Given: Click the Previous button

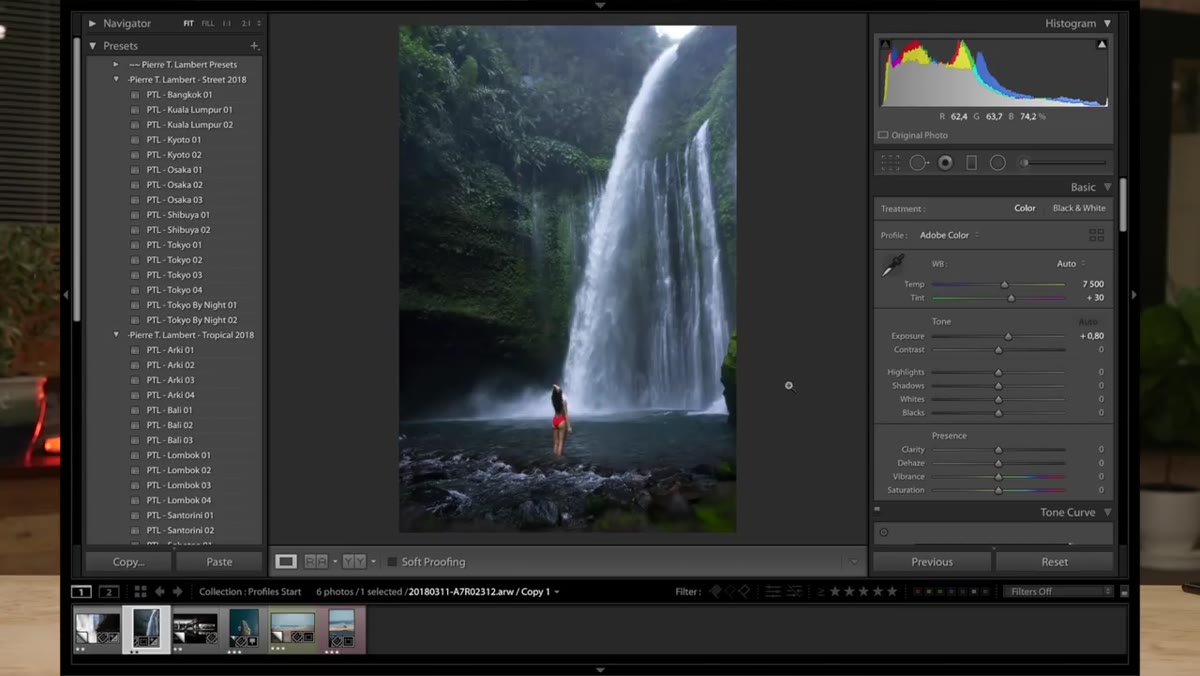Looking at the screenshot, I should click(932, 562).
